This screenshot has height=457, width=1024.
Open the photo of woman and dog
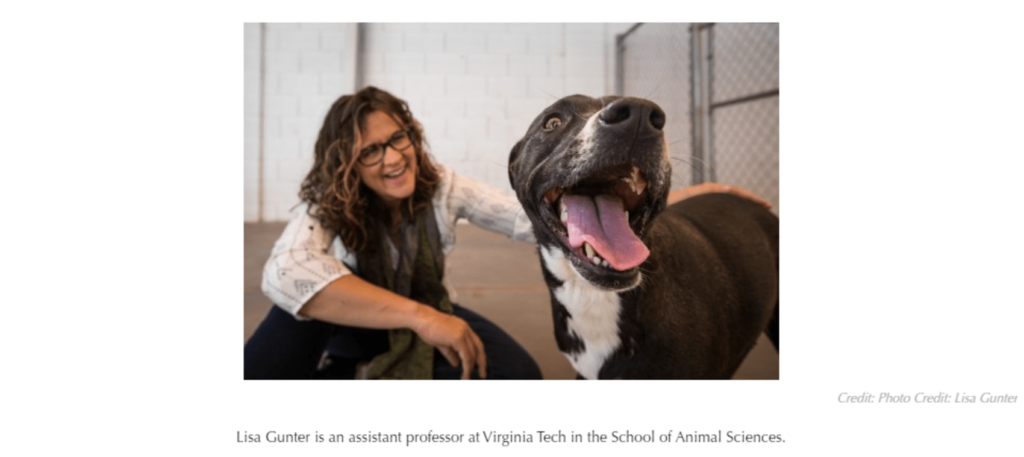point(511,201)
